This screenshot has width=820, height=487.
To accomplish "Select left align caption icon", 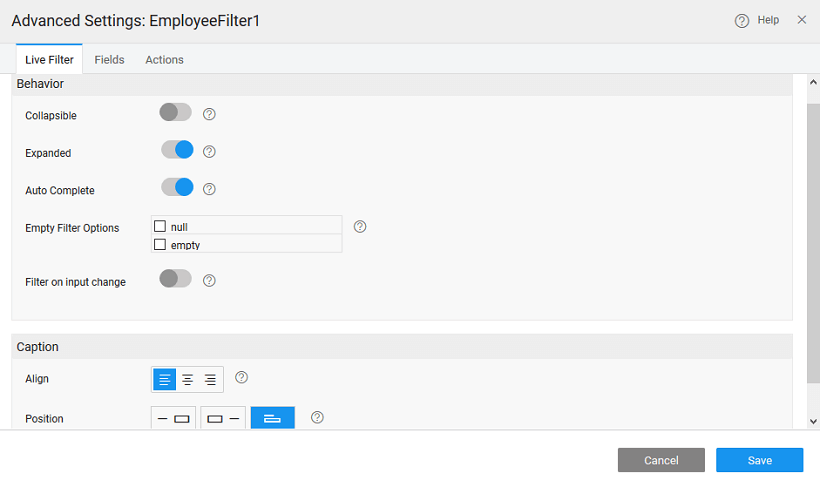I will (164, 380).
